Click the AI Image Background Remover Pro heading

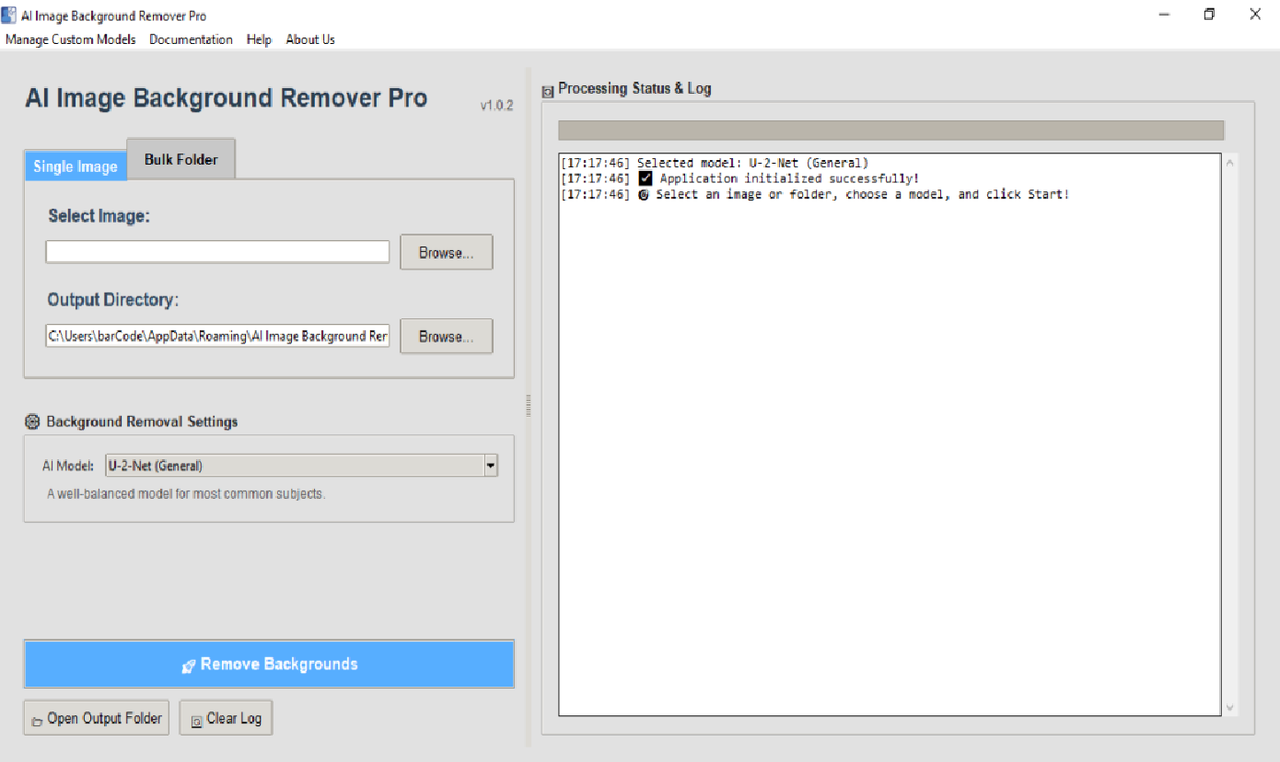click(226, 98)
